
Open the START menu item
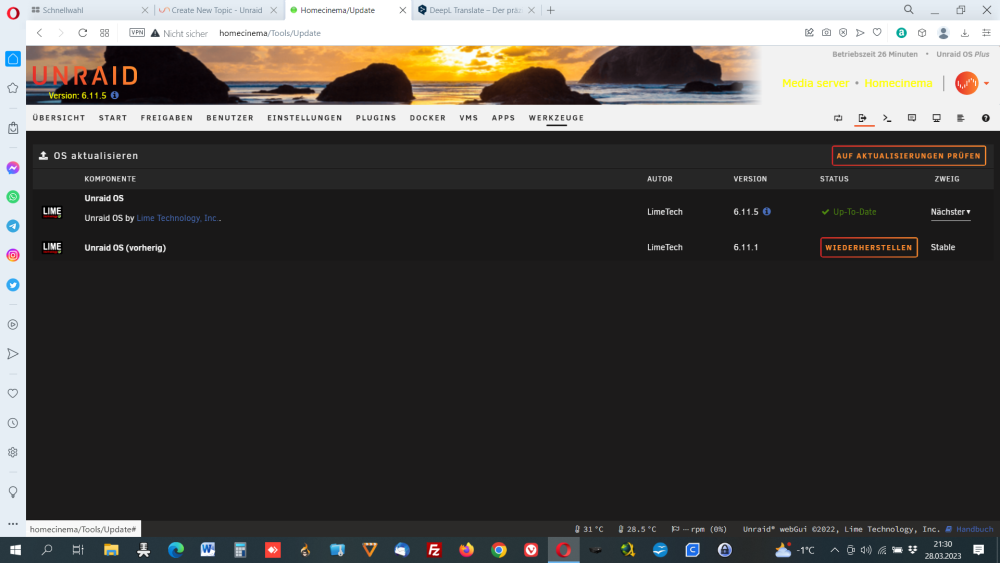pos(113,118)
